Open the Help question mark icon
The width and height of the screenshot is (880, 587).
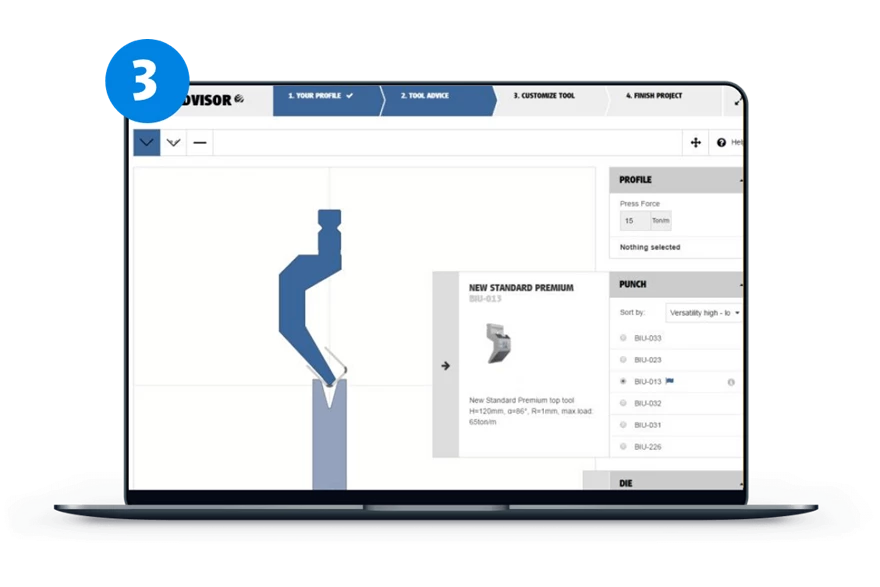click(x=723, y=143)
